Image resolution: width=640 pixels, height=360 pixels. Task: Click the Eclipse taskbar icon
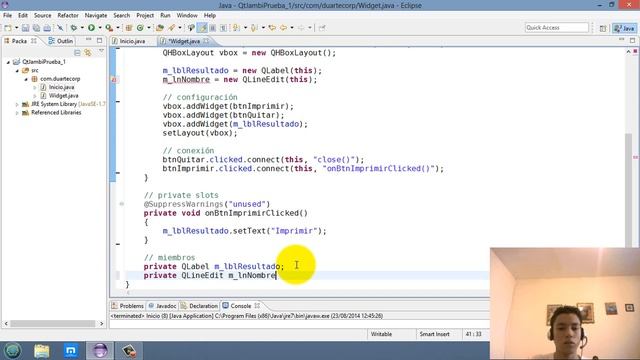(100, 351)
